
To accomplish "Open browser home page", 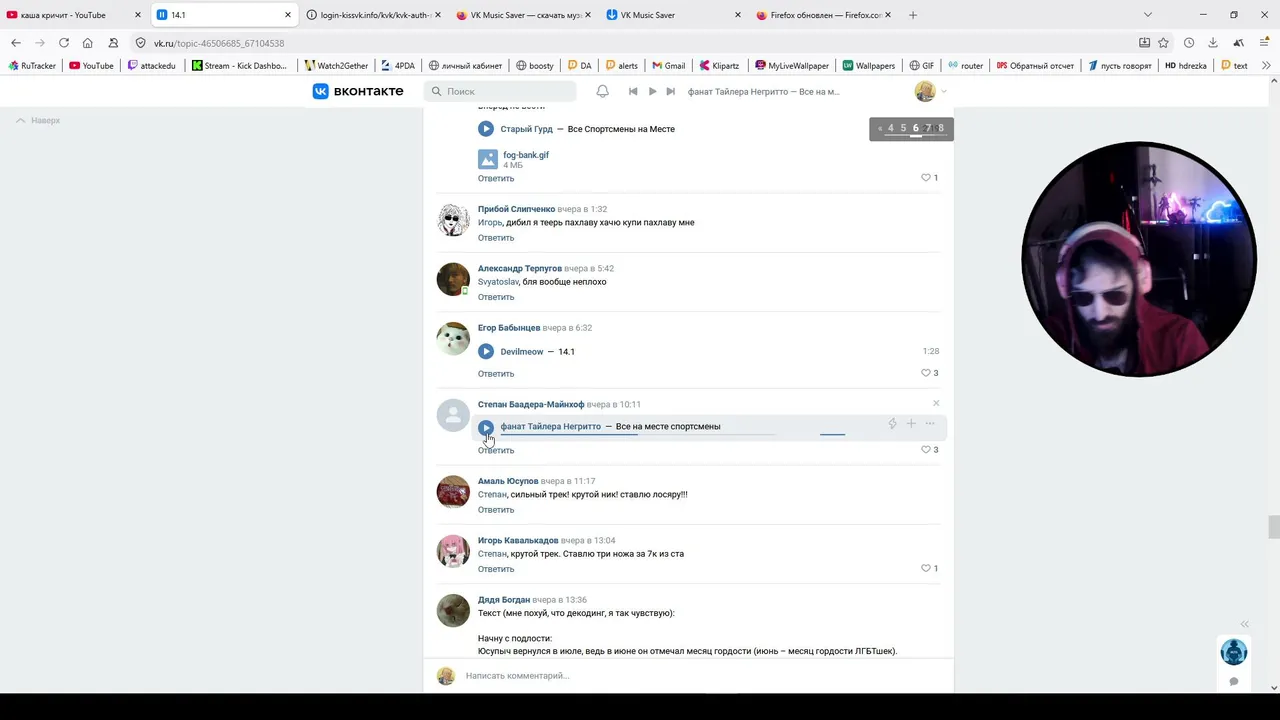I will [x=88, y=43].
